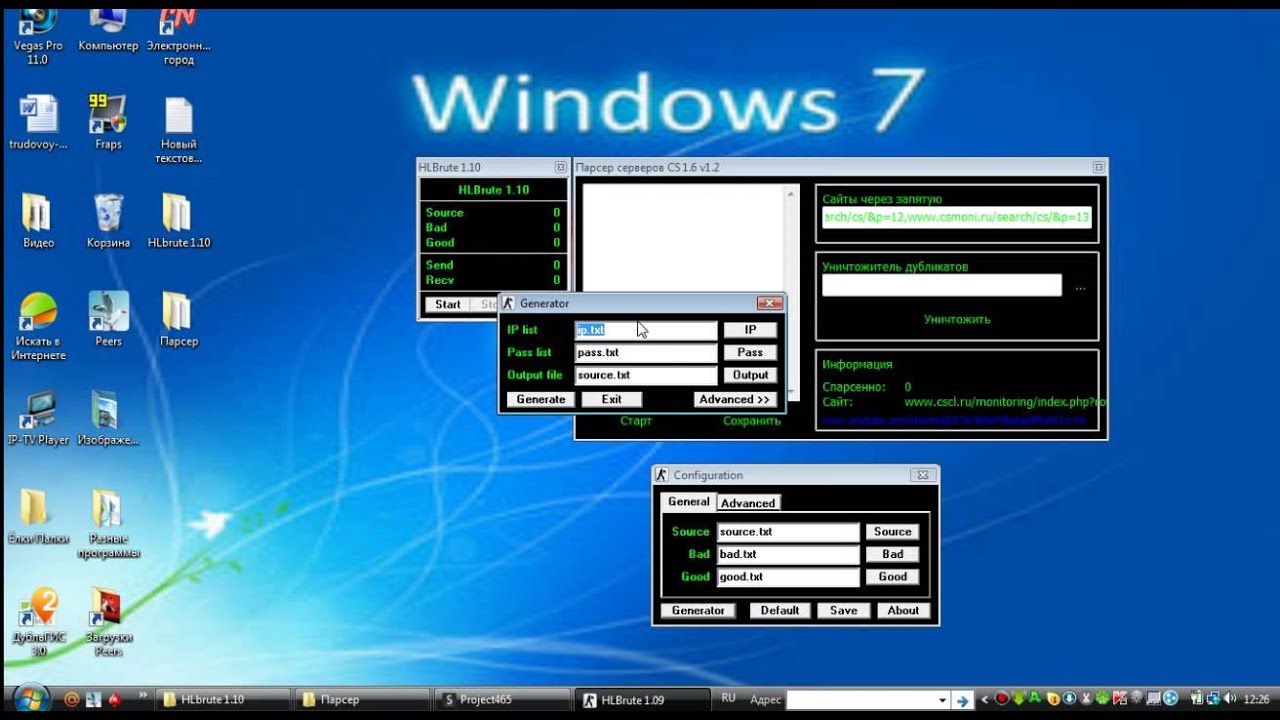Click the Bad browse button in Configuration
The height and width of the screenshot is (720, 1280).
[x=892, y=554]
